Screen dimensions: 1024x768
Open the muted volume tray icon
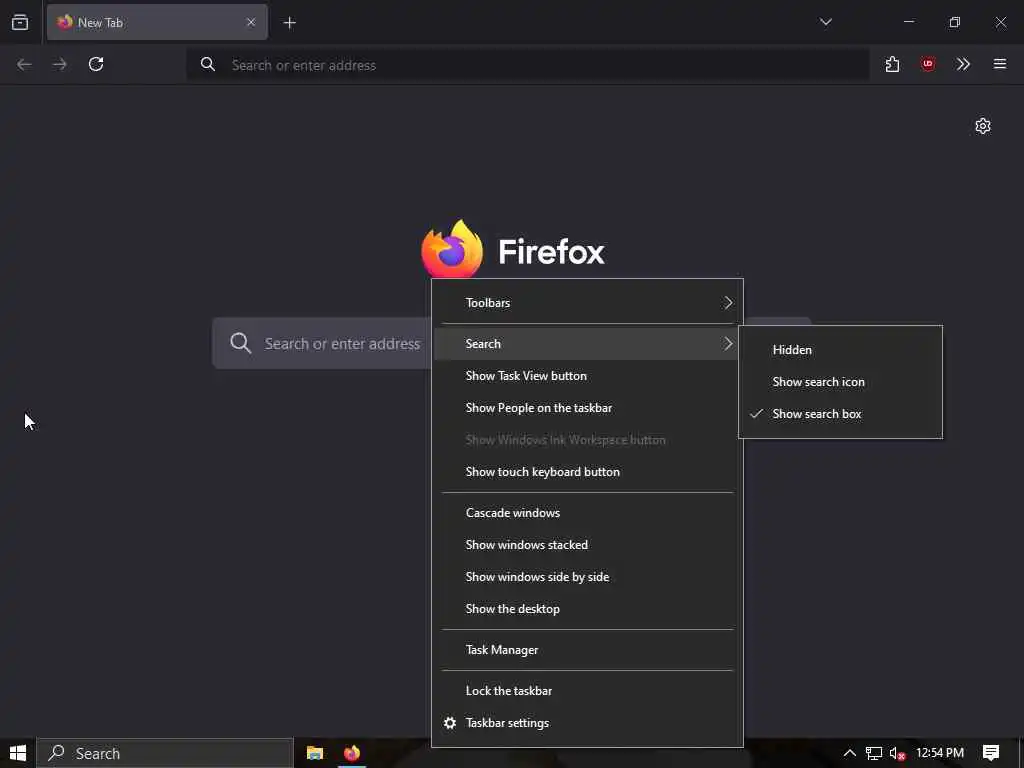(x=897, y=754)
